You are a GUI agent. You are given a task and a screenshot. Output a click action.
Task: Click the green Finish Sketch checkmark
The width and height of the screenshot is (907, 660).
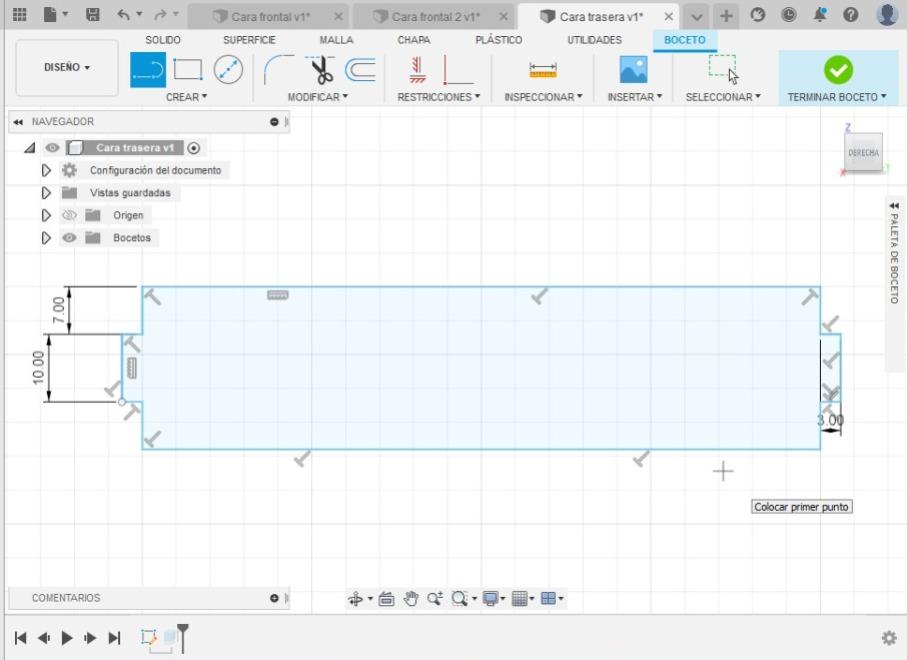(838, 70)
